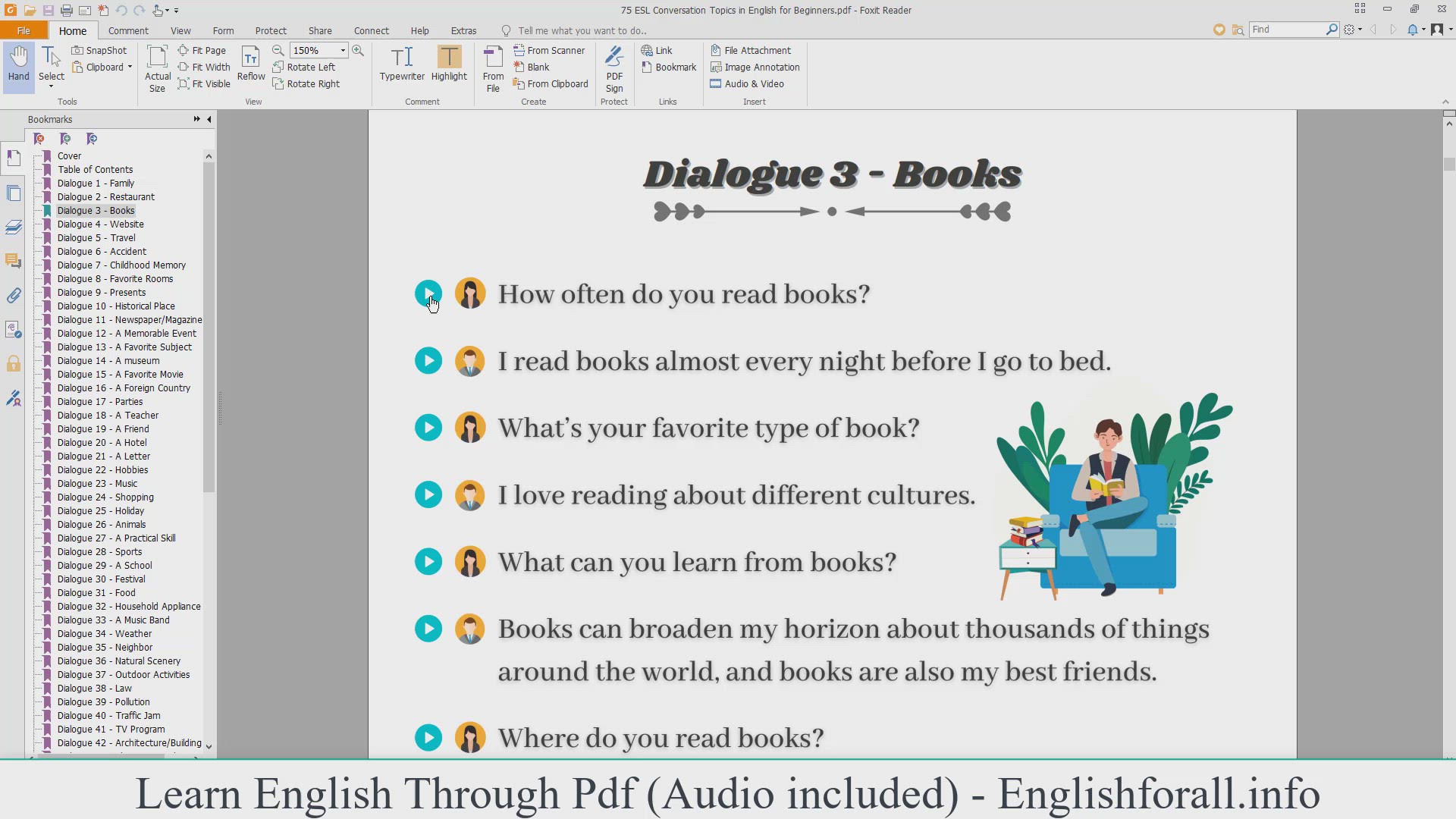The height and width of the screenshot is (819, 1456).
Task: Switch to the Comment ribbon tab
Action: click(128, 30)
